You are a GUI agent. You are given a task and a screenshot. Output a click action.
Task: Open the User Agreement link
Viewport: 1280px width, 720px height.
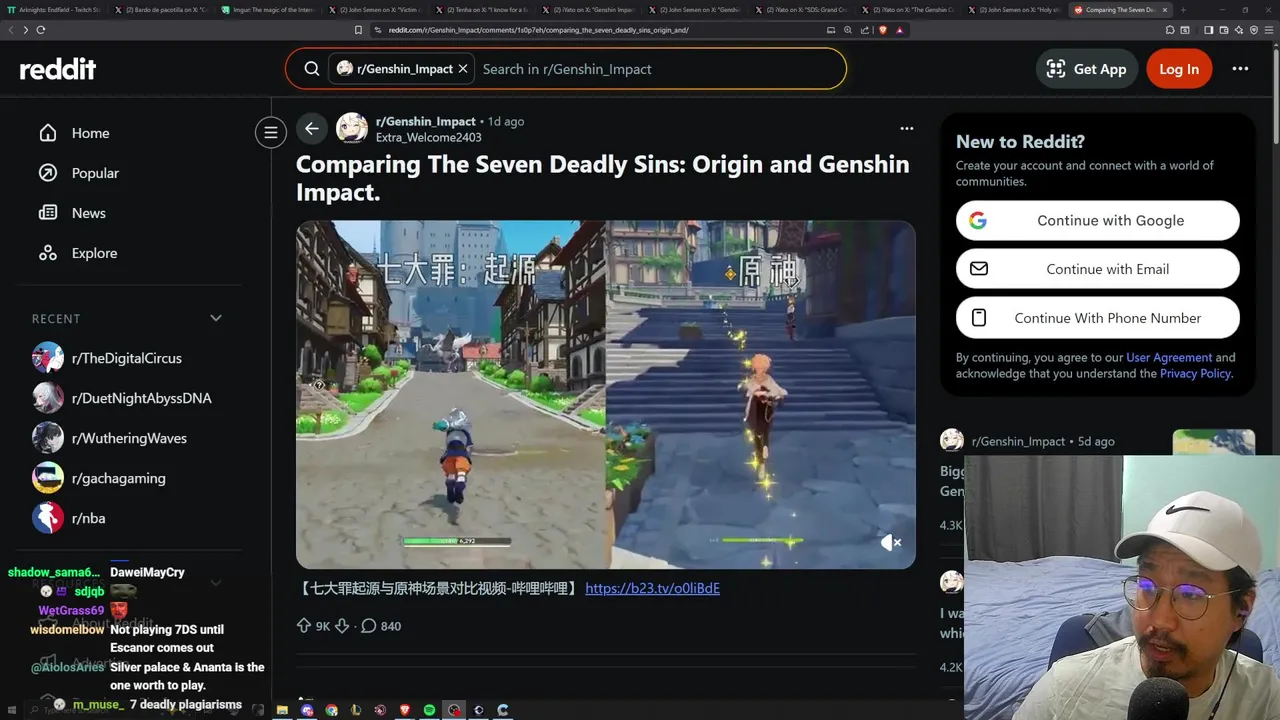(1169, 357)
